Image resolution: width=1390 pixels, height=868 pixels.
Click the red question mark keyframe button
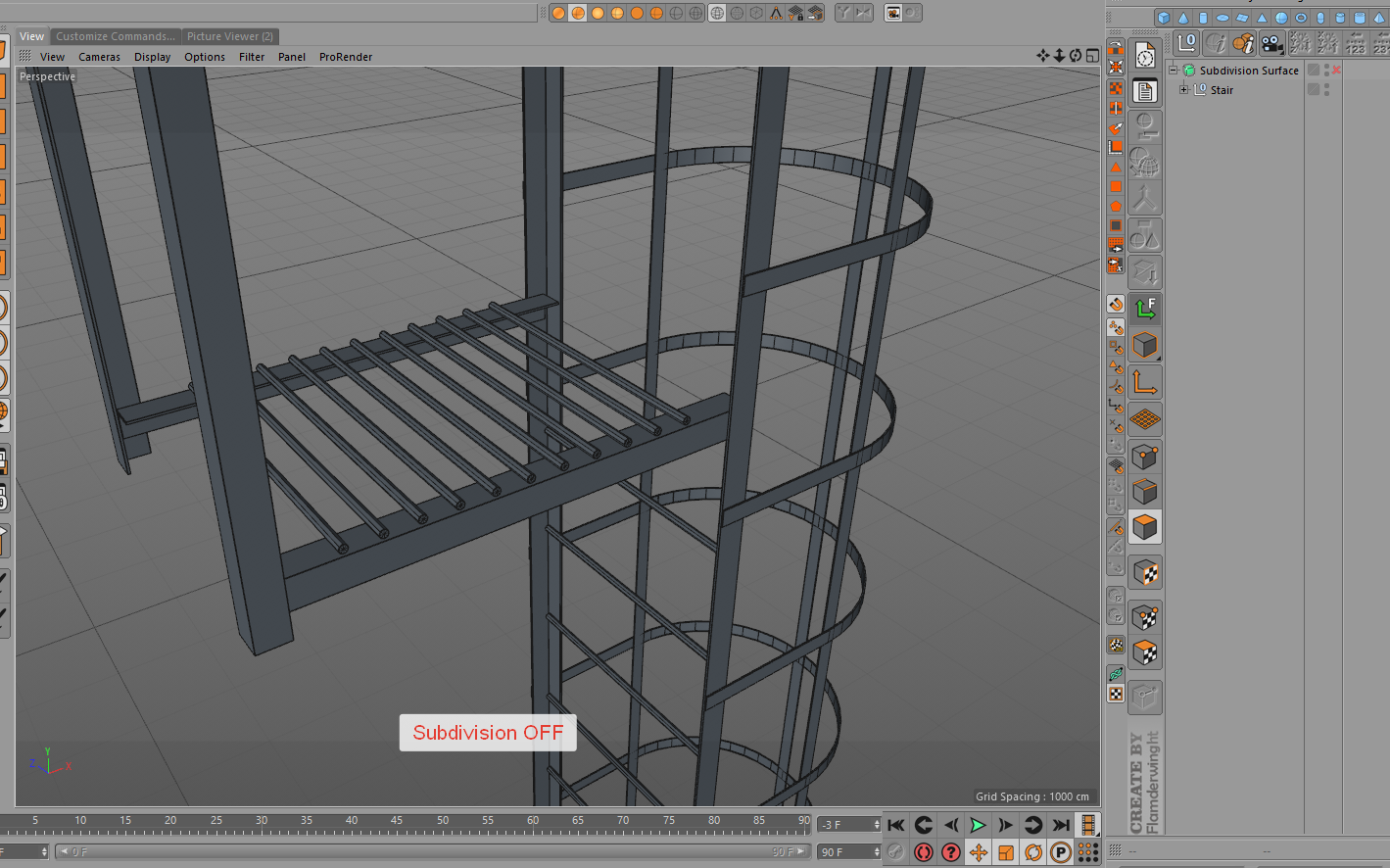(951, 852)
